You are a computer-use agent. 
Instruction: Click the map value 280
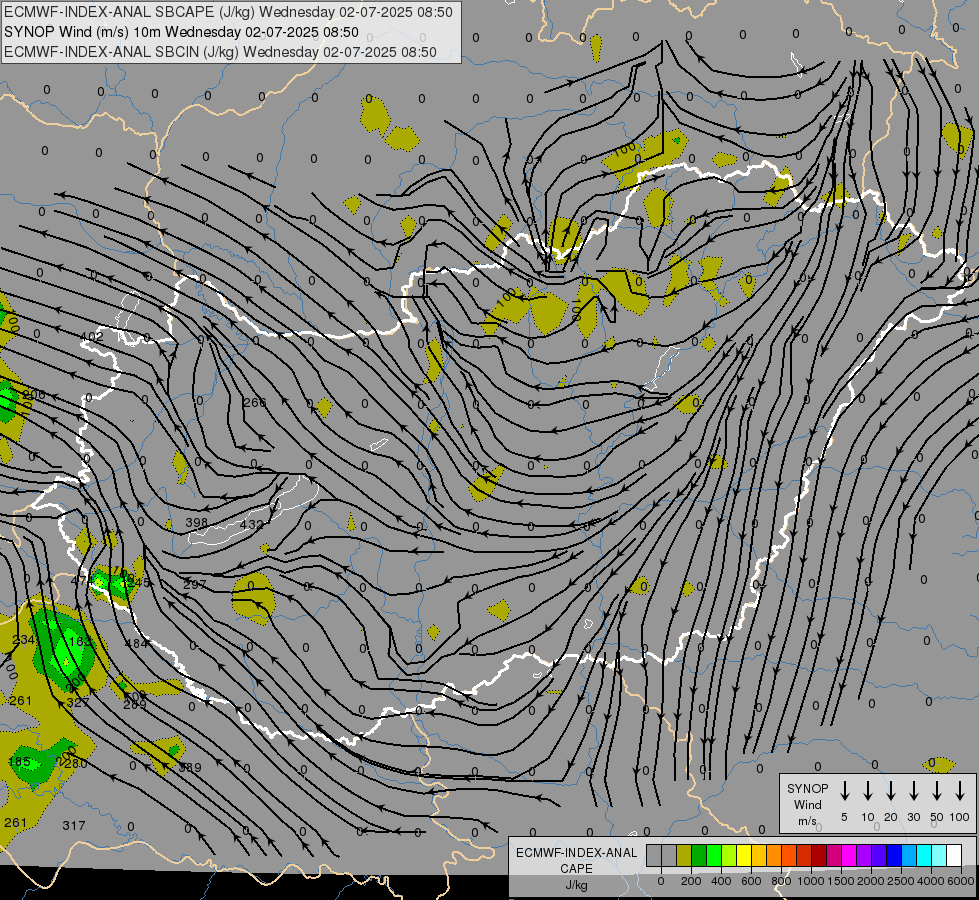point(76,763)
